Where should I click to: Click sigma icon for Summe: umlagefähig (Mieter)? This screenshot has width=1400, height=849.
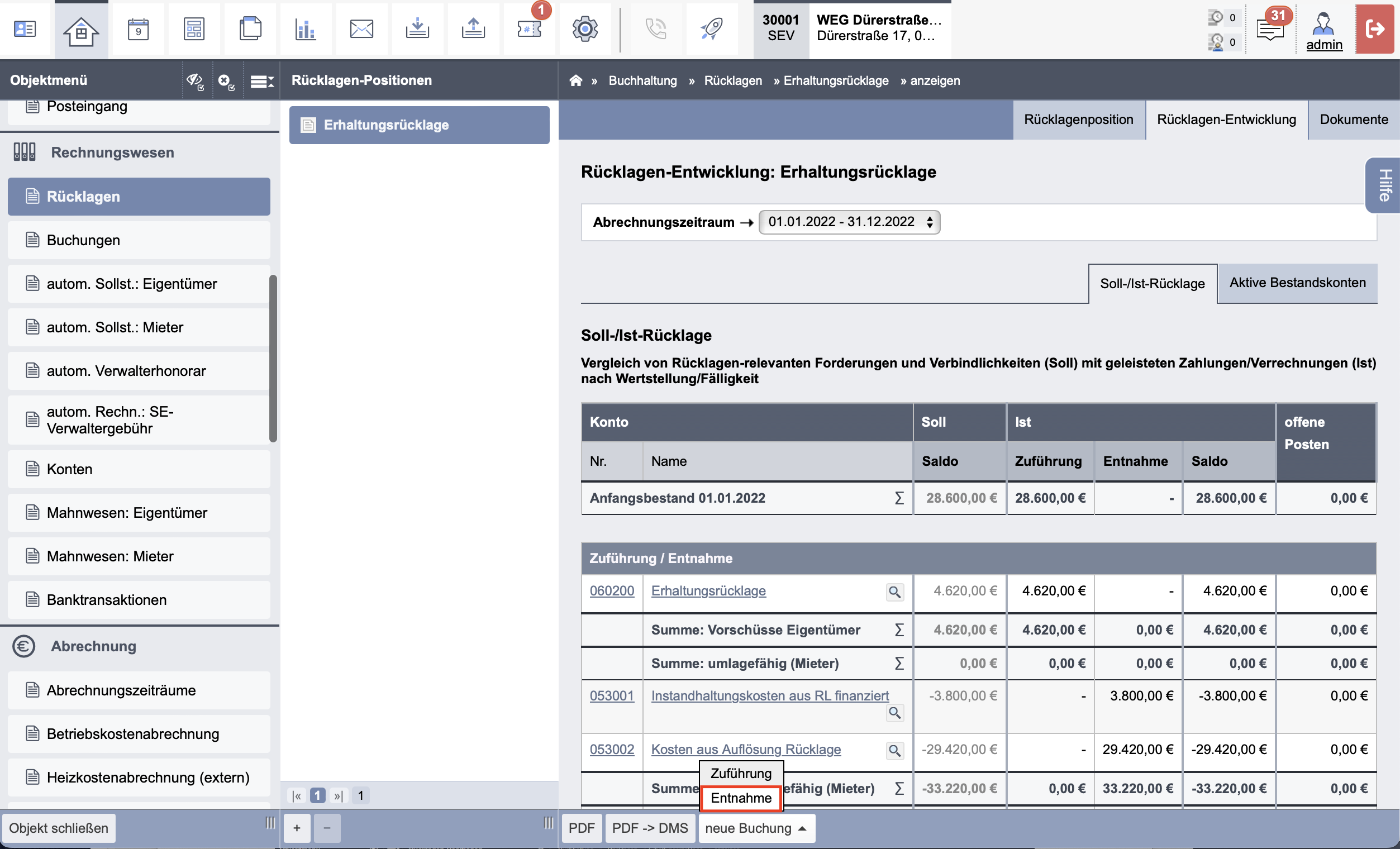[899, 664]
